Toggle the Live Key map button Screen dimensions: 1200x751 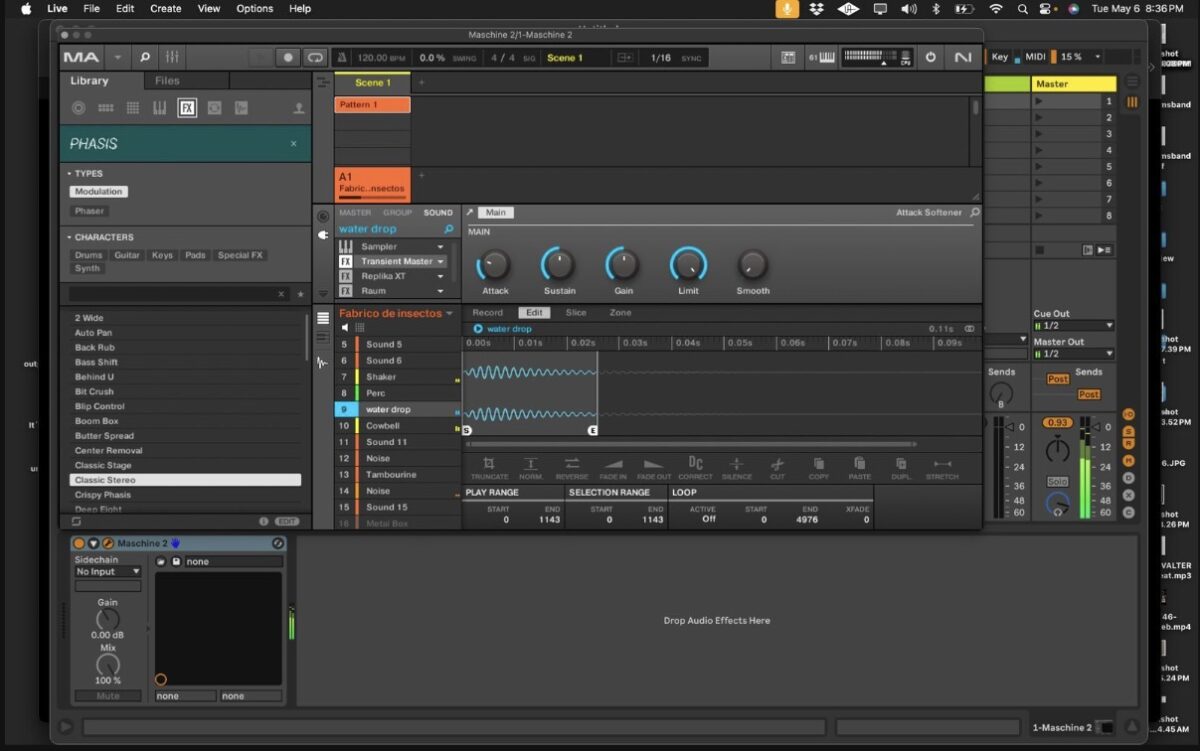click(1000, 57)
